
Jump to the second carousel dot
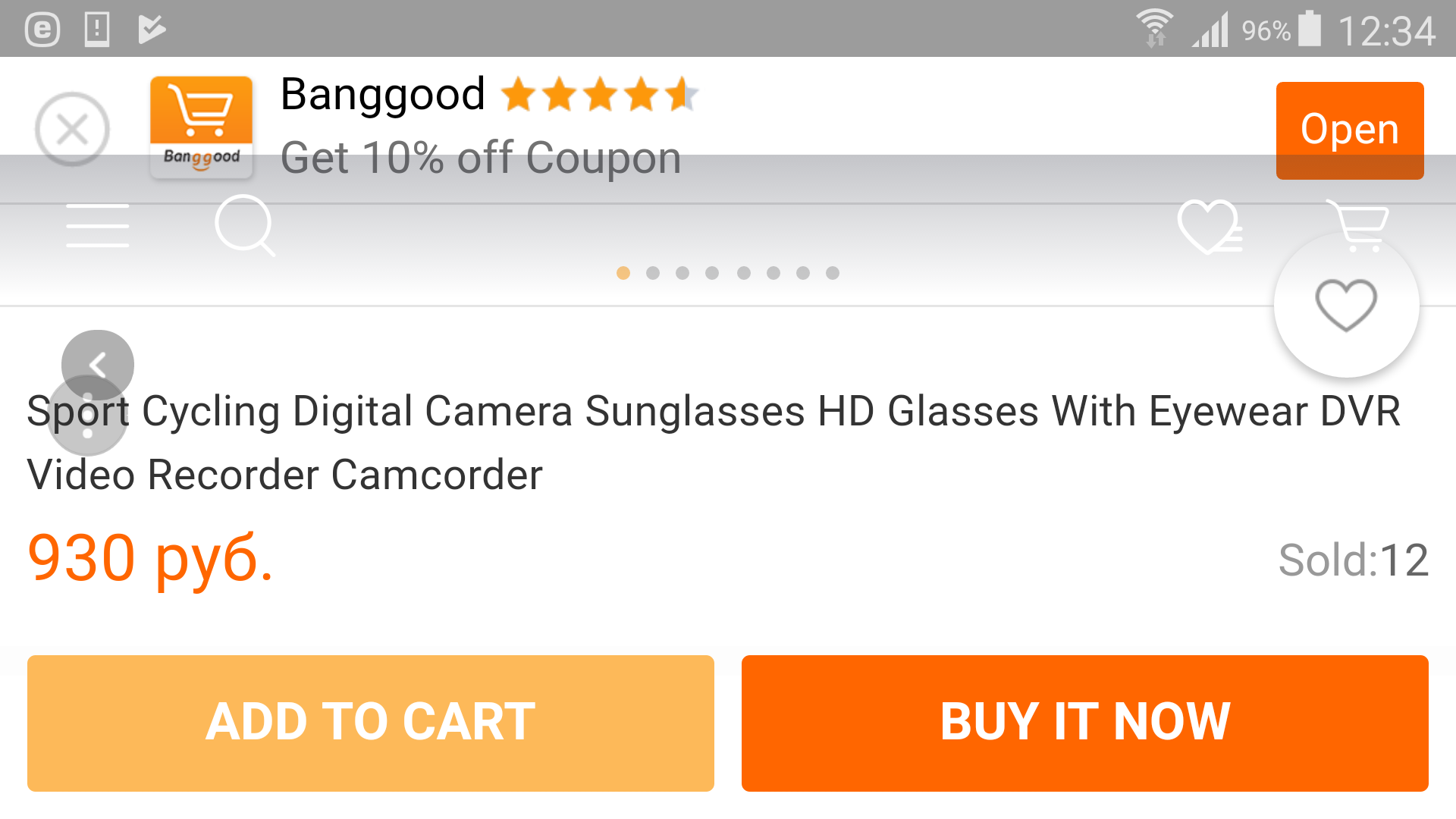tap(653, 273)
